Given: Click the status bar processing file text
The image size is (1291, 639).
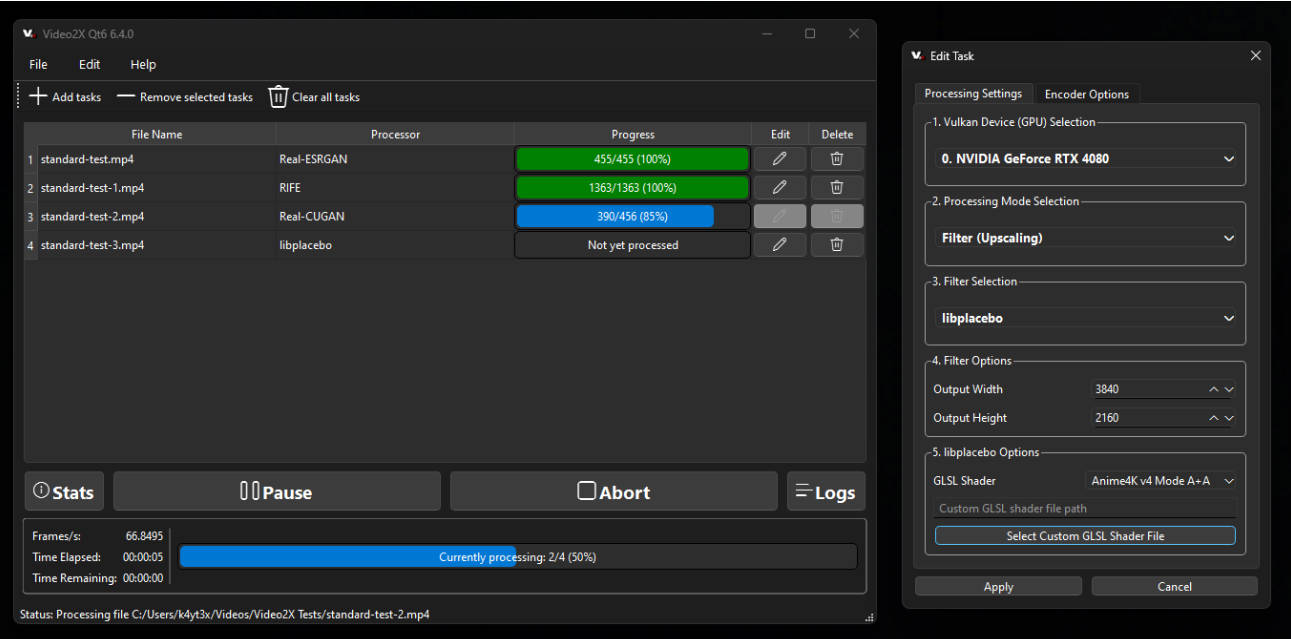Looking at the screenshot, I should 225,614.
